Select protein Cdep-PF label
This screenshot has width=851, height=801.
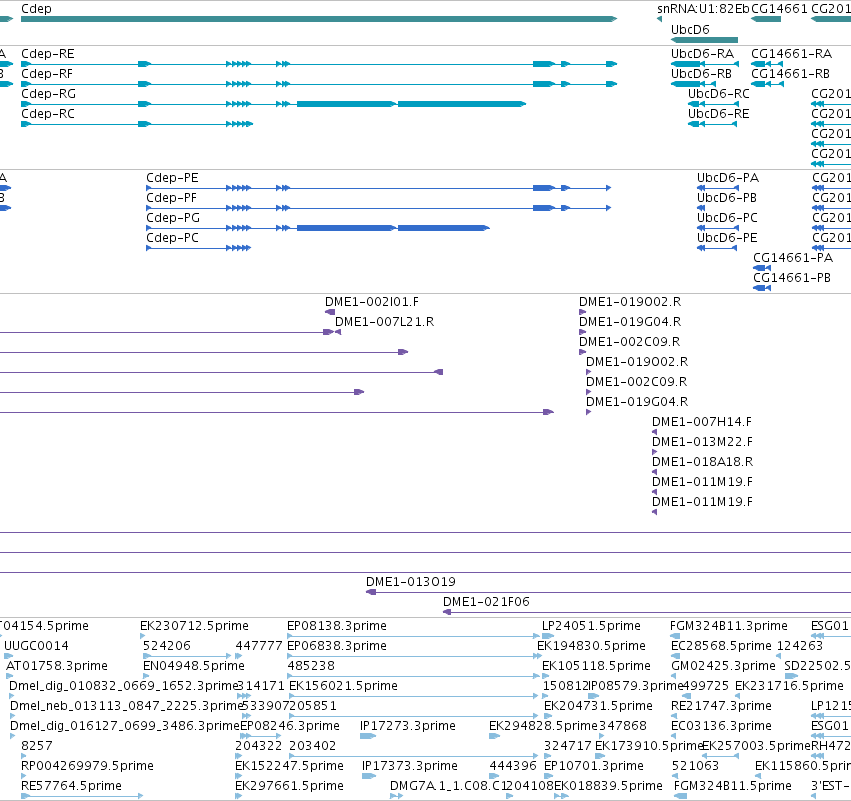[172, 198]
